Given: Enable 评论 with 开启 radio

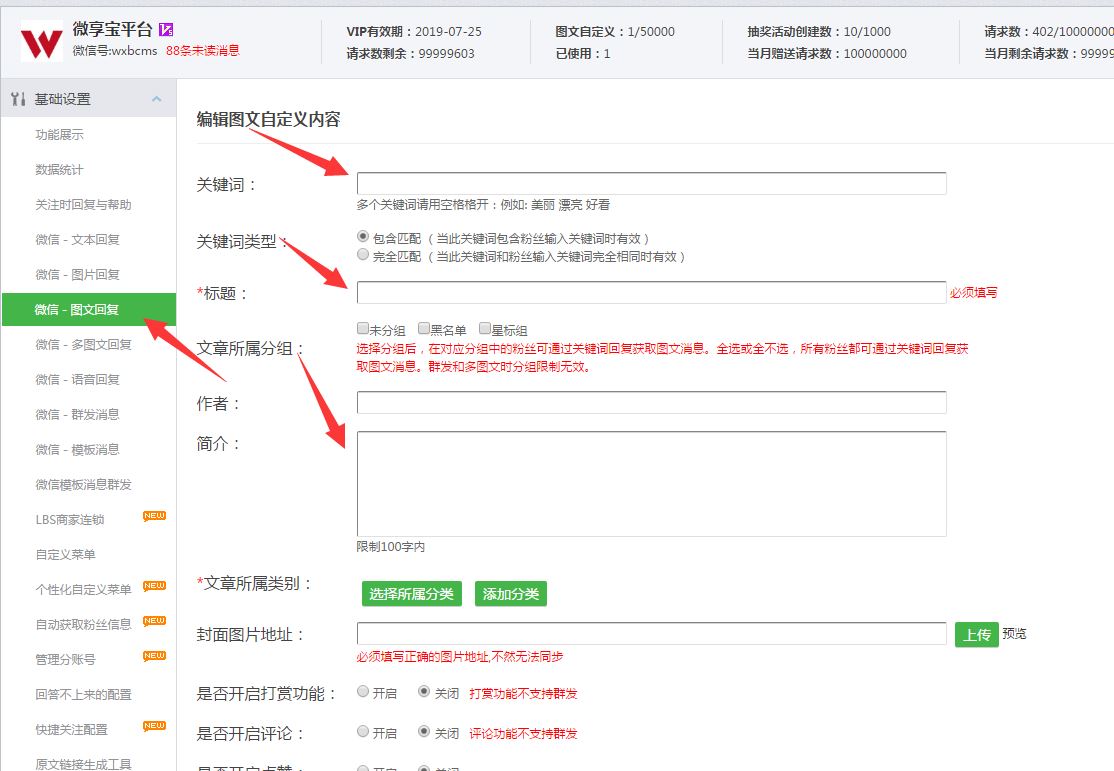Looking at the screenshot, I should (x=363, y=730).
